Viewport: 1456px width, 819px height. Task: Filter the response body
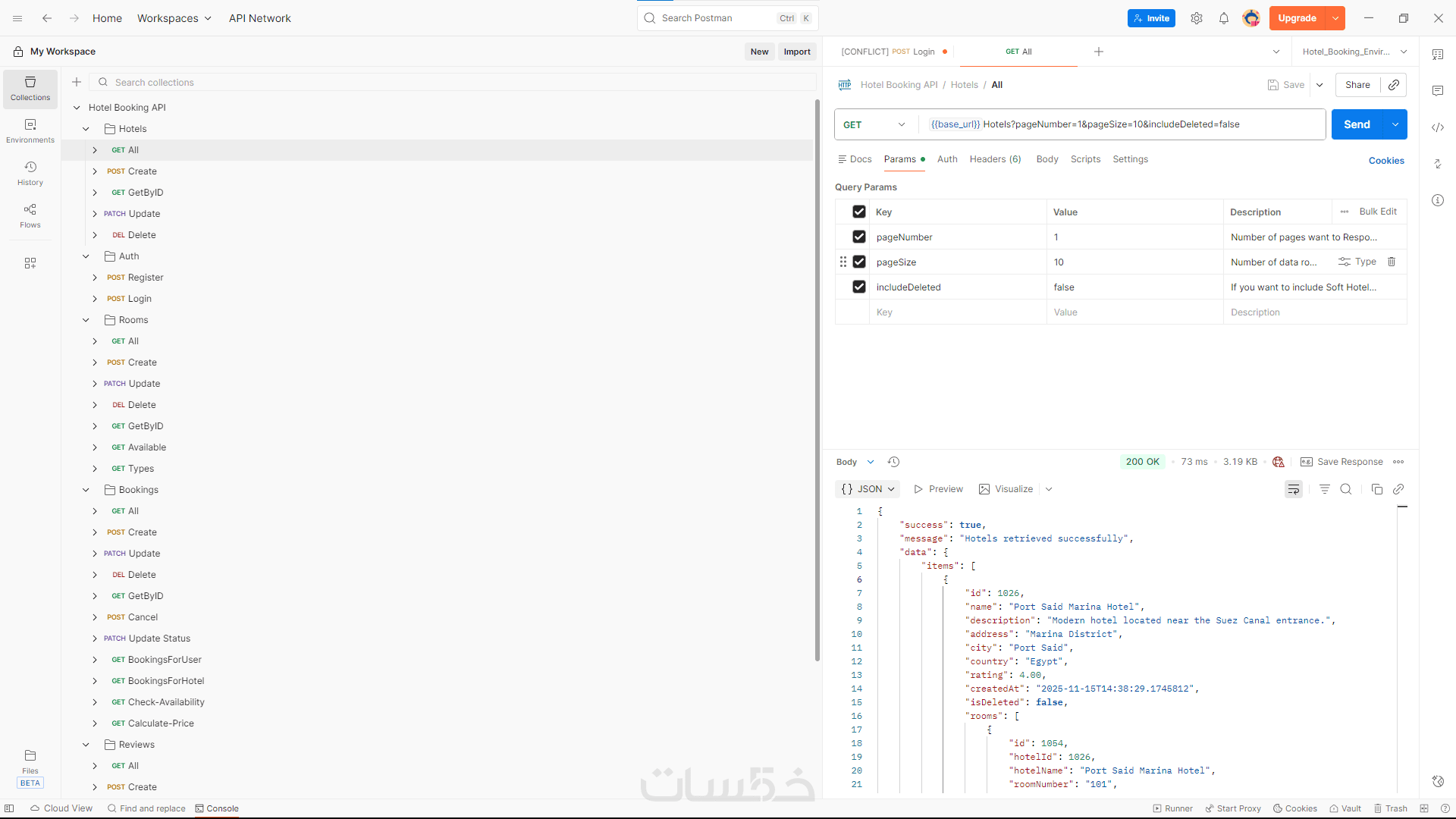click(x=1325, y=489)
